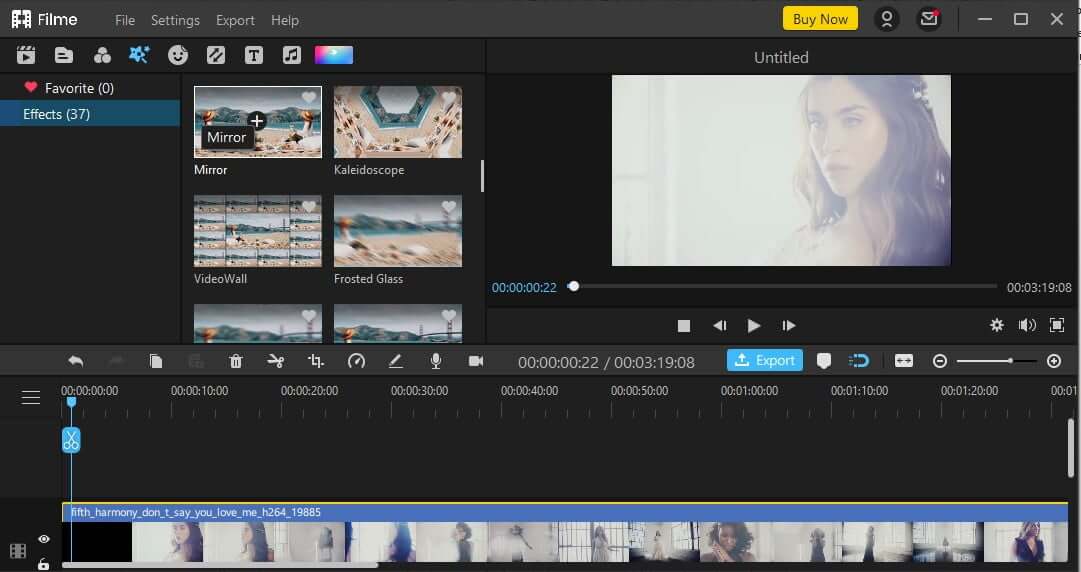Toggle video track visibility eye icon
This screenshot has height=572, width=1081.
click(44, 539)
